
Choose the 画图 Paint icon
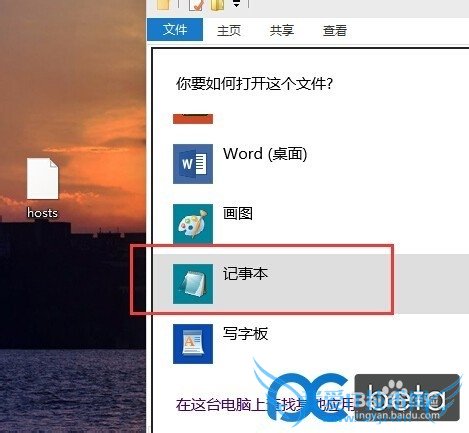193,224
